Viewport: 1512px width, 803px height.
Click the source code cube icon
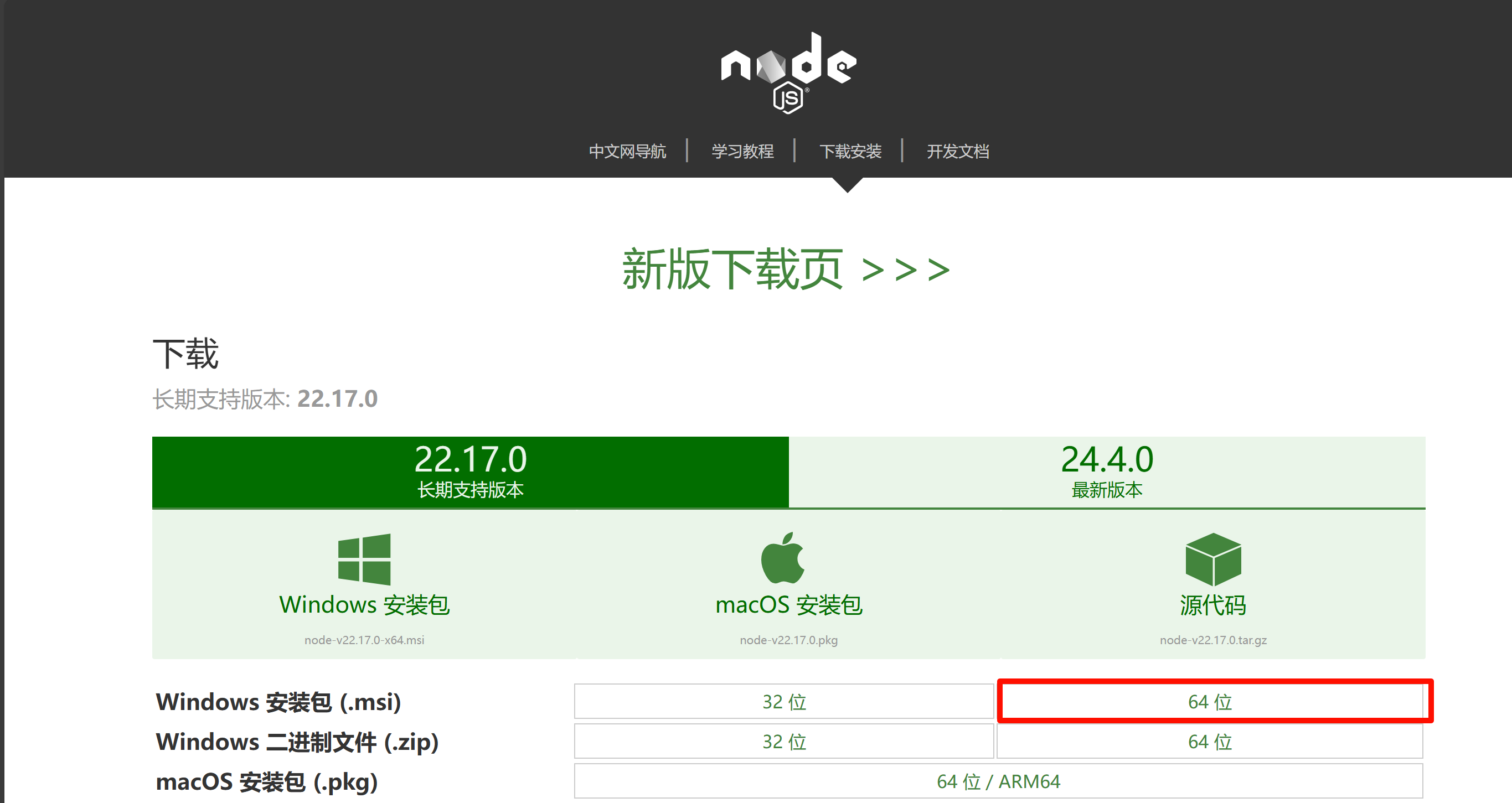coord(1213,559)
